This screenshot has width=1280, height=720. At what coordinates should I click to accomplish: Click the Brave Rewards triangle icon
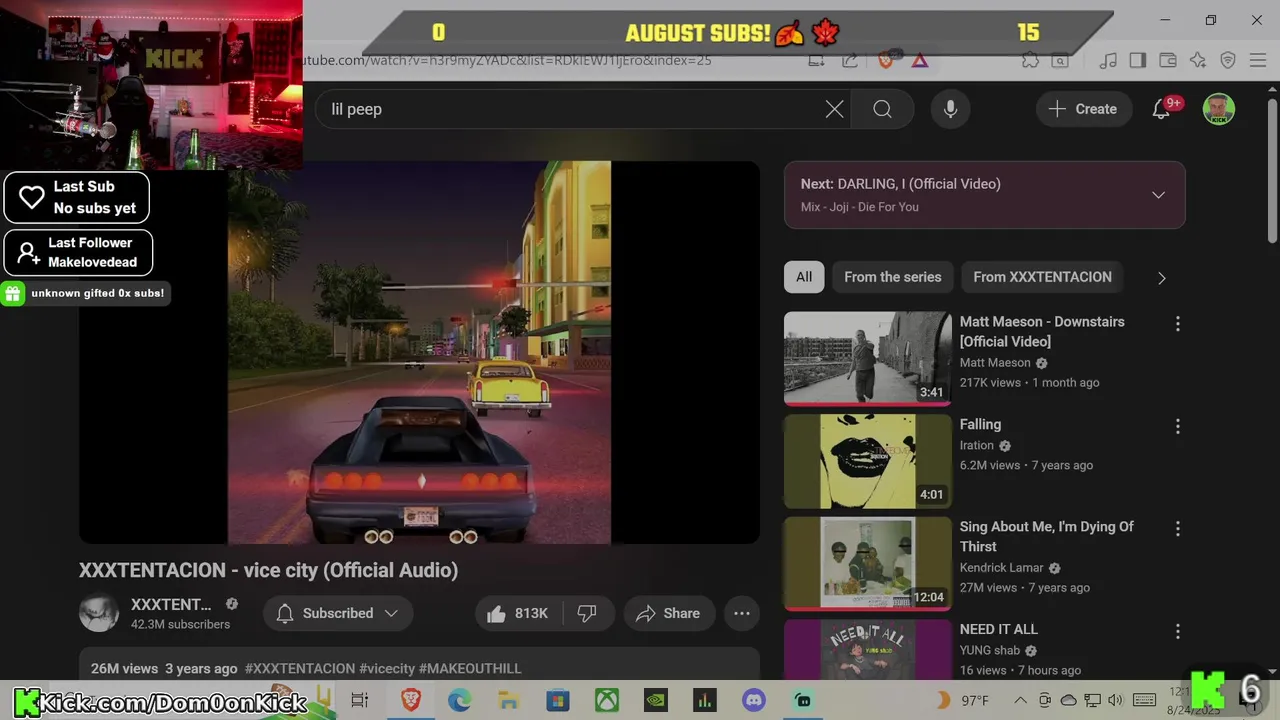[919, 60]
